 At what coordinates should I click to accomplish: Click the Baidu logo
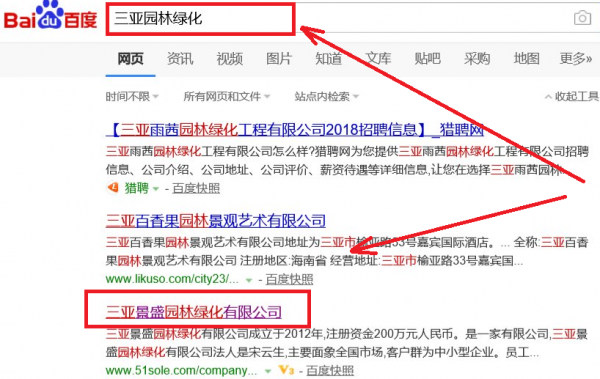tap(51, 15)
